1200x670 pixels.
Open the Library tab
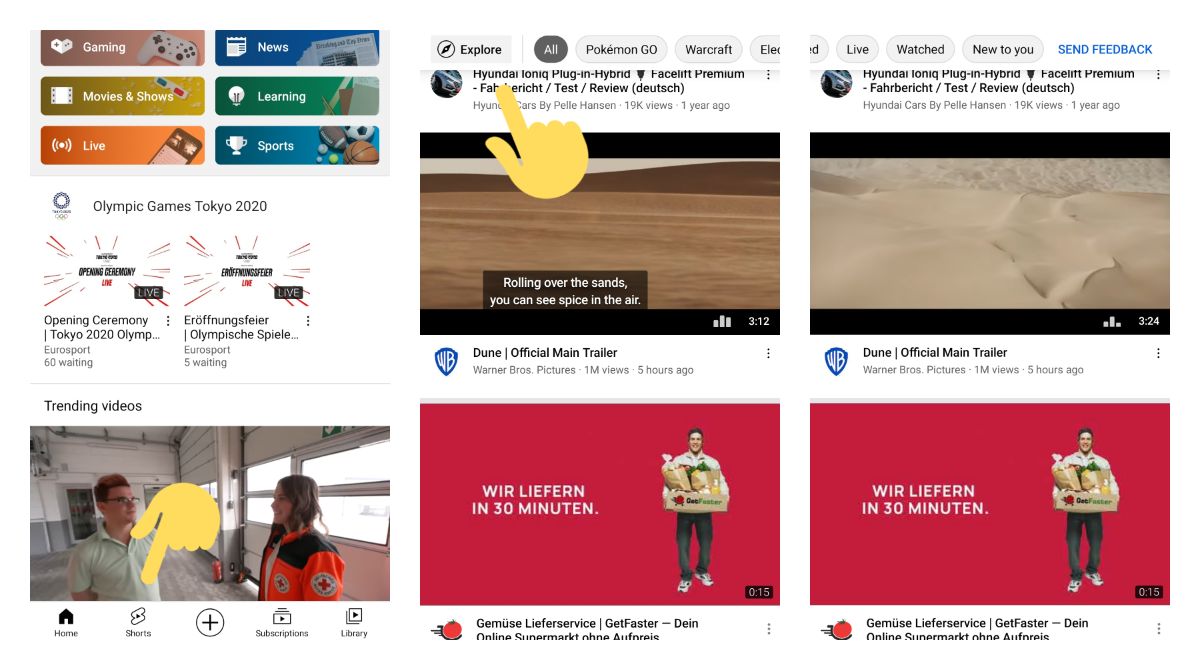tap(354, 622)
